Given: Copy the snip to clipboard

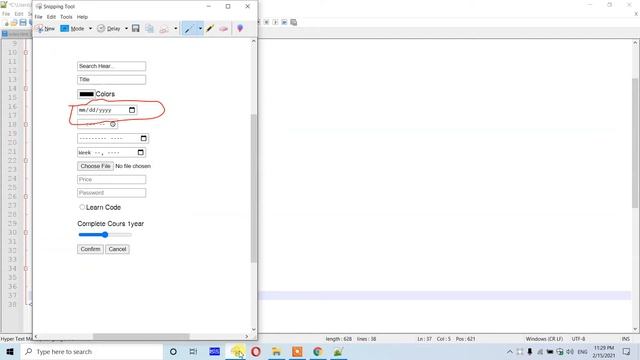Looking at the screenshot, I should 149,29.
